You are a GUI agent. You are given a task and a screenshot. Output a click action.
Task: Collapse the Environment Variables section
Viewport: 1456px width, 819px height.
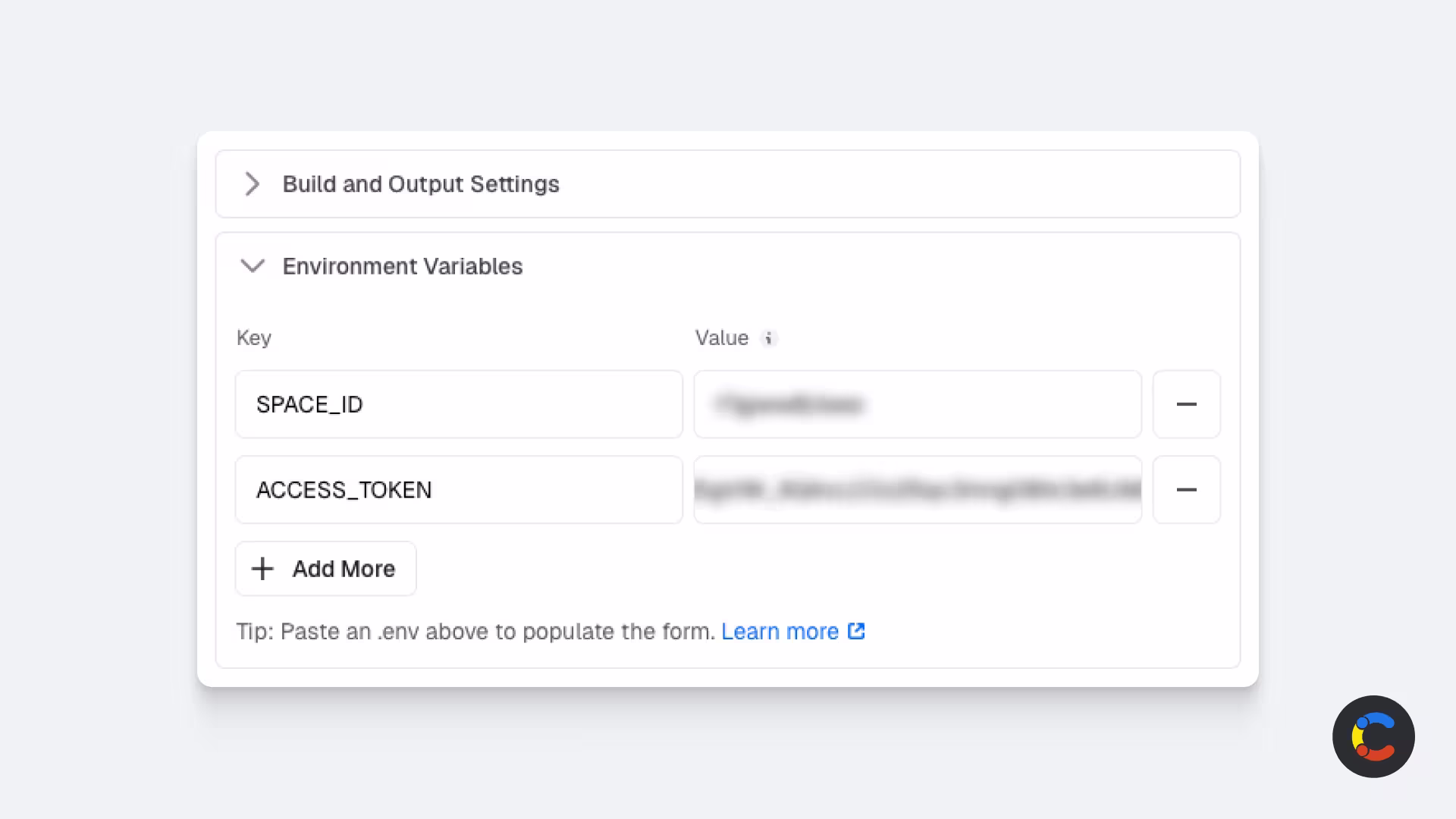[x=253, y=266]
